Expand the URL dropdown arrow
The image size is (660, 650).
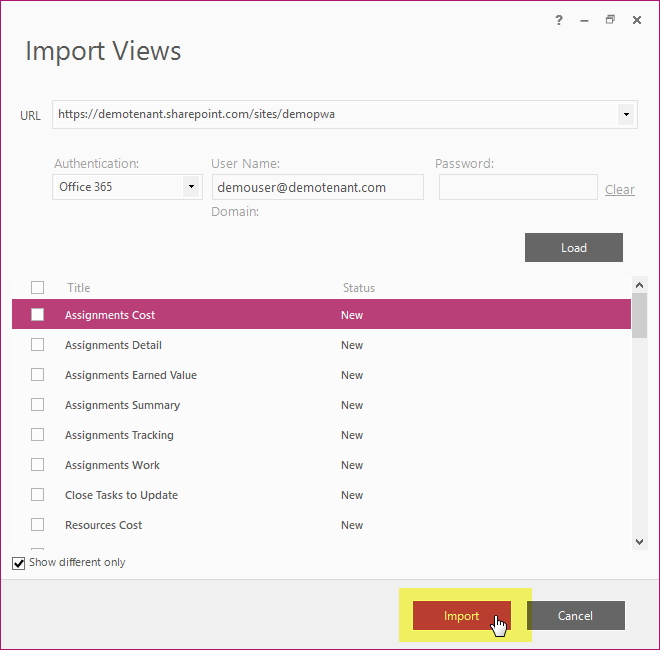(x=626, y=115)
